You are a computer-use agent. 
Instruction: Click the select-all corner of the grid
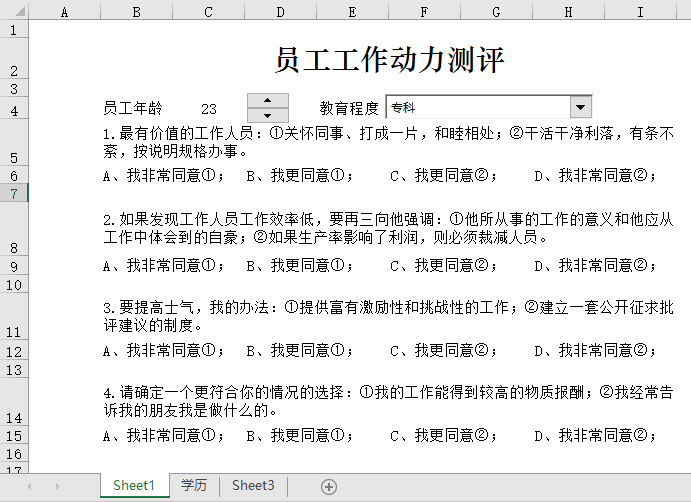[14, 12]
